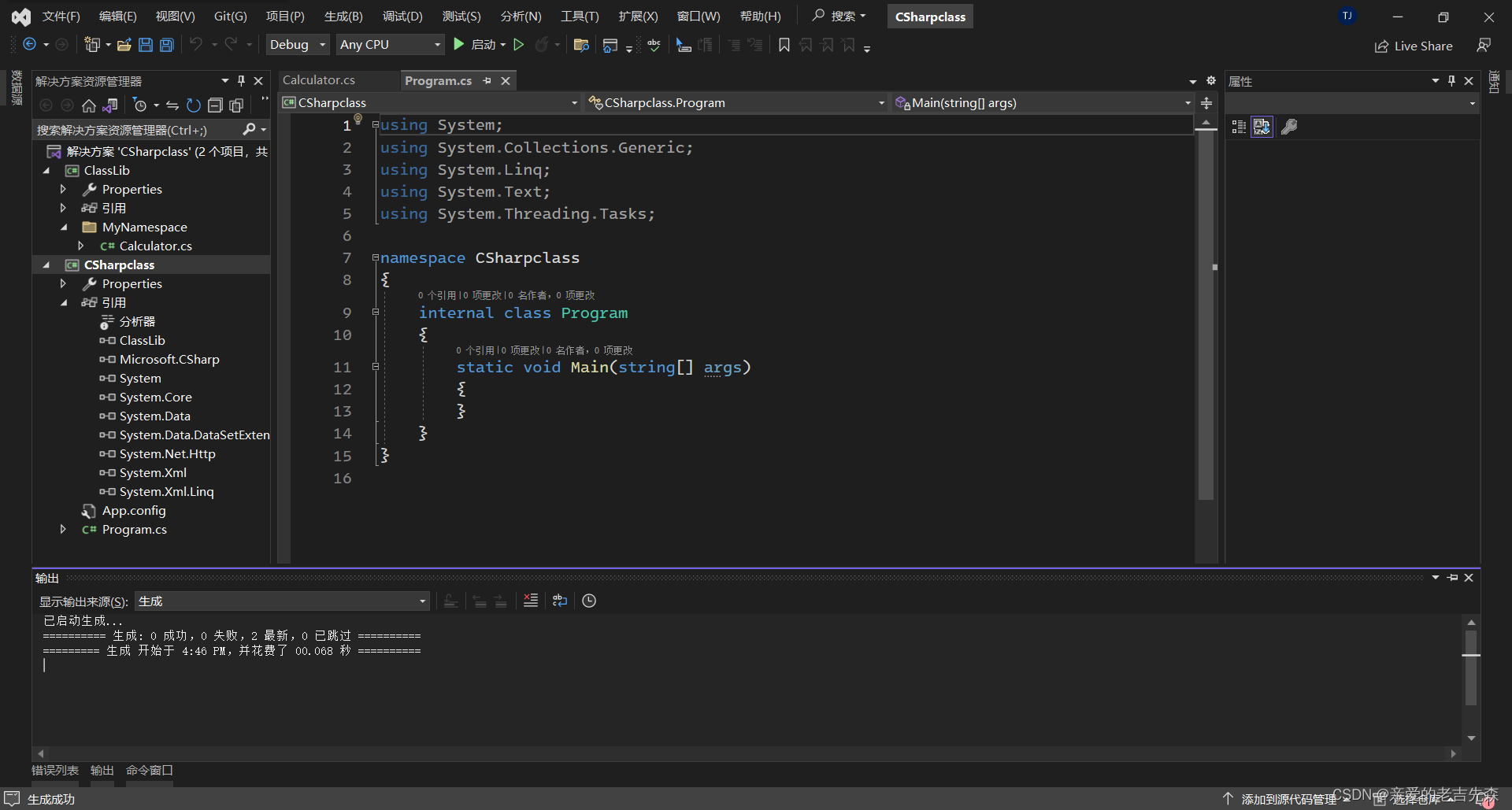Switch to the Calculator.cs tab
Screen dimensions: 1512x810
click(319, 80)
